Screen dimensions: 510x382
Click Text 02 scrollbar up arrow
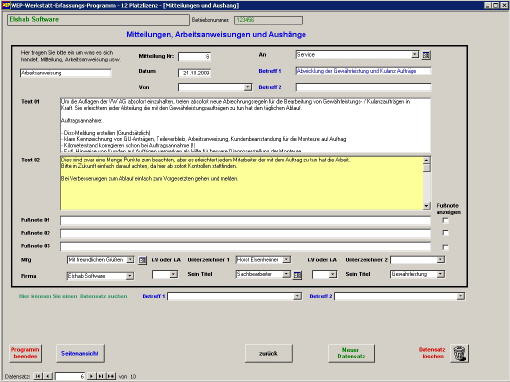coord(427,160)
